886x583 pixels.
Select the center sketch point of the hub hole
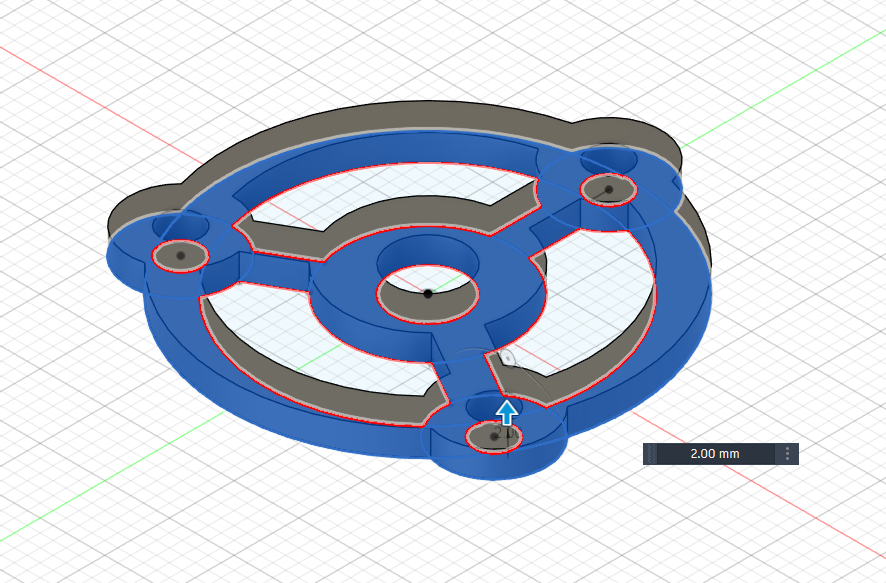click(x=428, y=294)
